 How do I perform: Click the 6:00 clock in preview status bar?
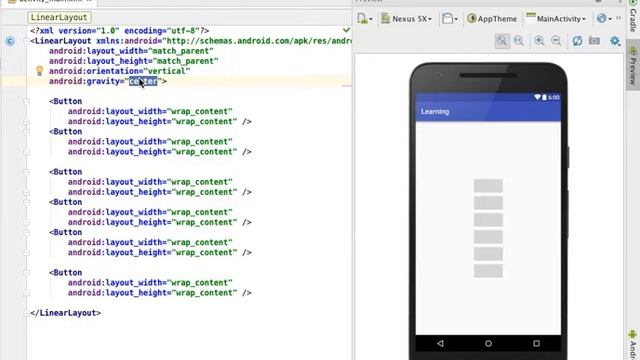[554, 97]
